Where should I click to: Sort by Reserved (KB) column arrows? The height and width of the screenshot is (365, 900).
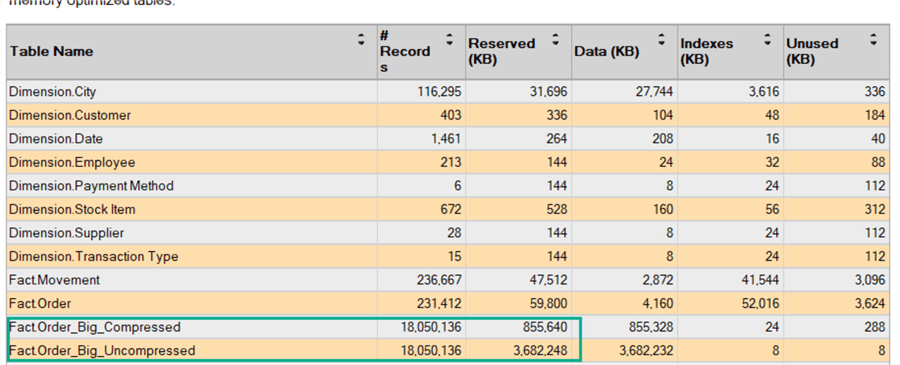click(555, 39)
